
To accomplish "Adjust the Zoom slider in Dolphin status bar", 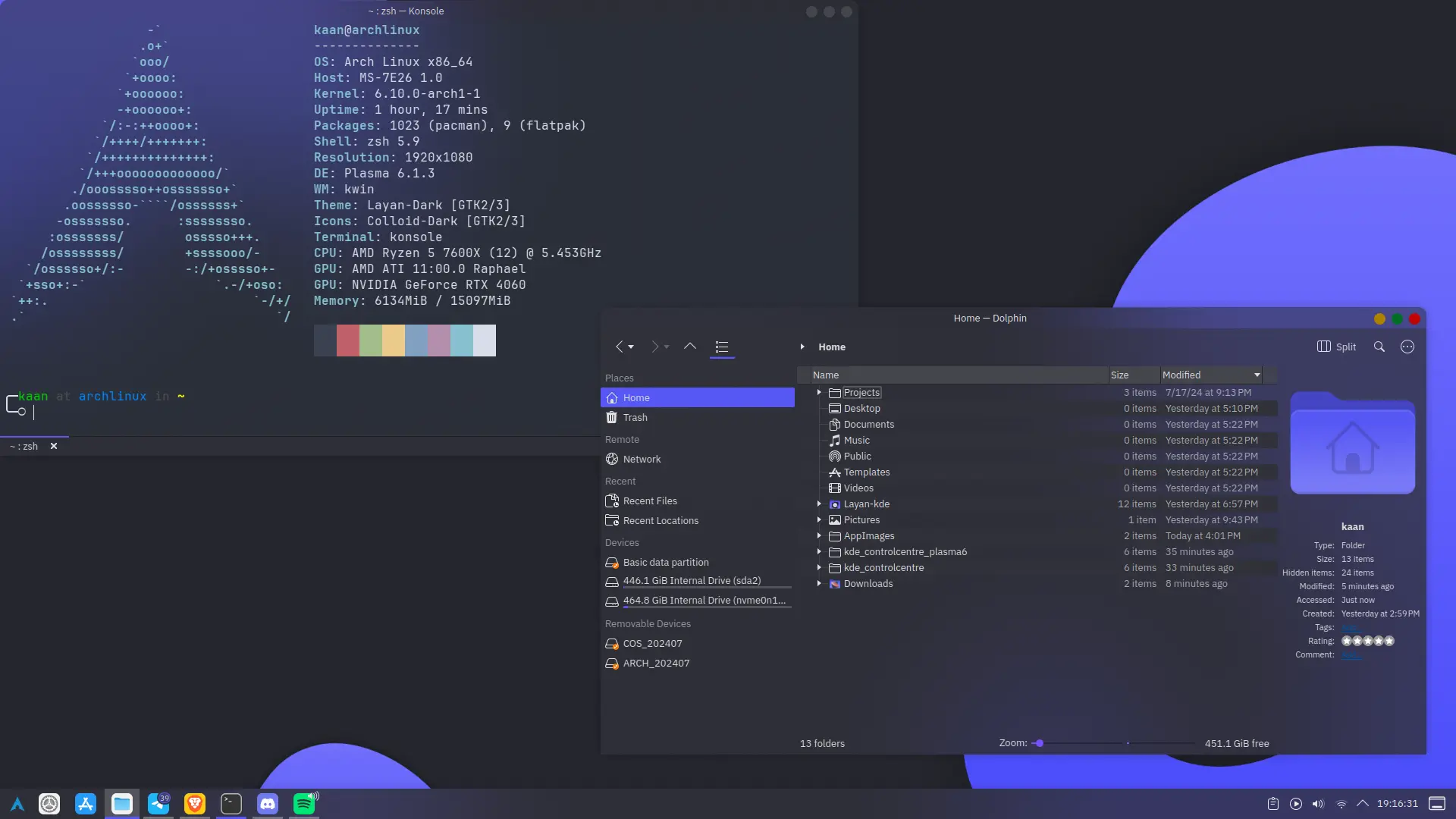I will coord(1113,743).
